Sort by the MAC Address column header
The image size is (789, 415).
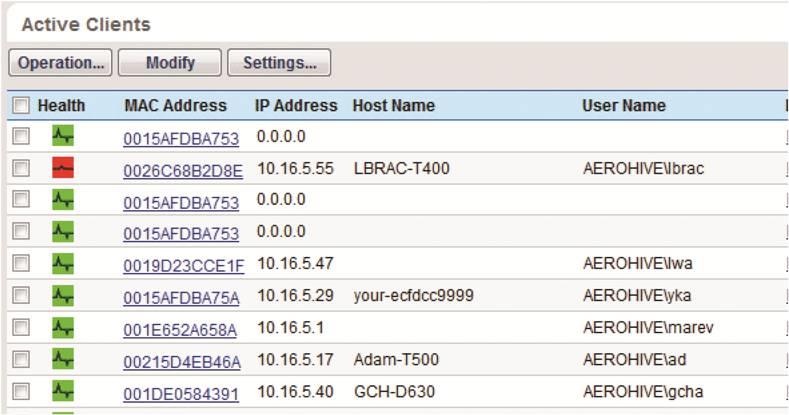pos(176,105)
